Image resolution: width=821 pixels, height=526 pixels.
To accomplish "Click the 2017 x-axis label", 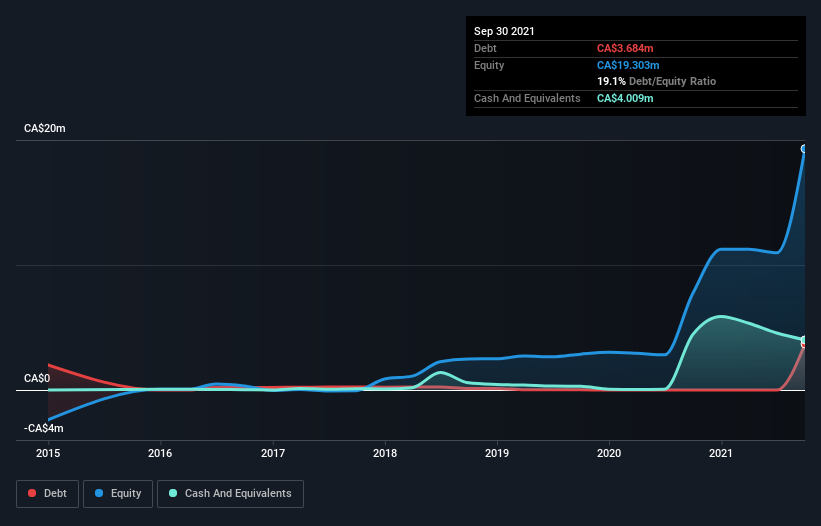I will (x=273, y=453).
